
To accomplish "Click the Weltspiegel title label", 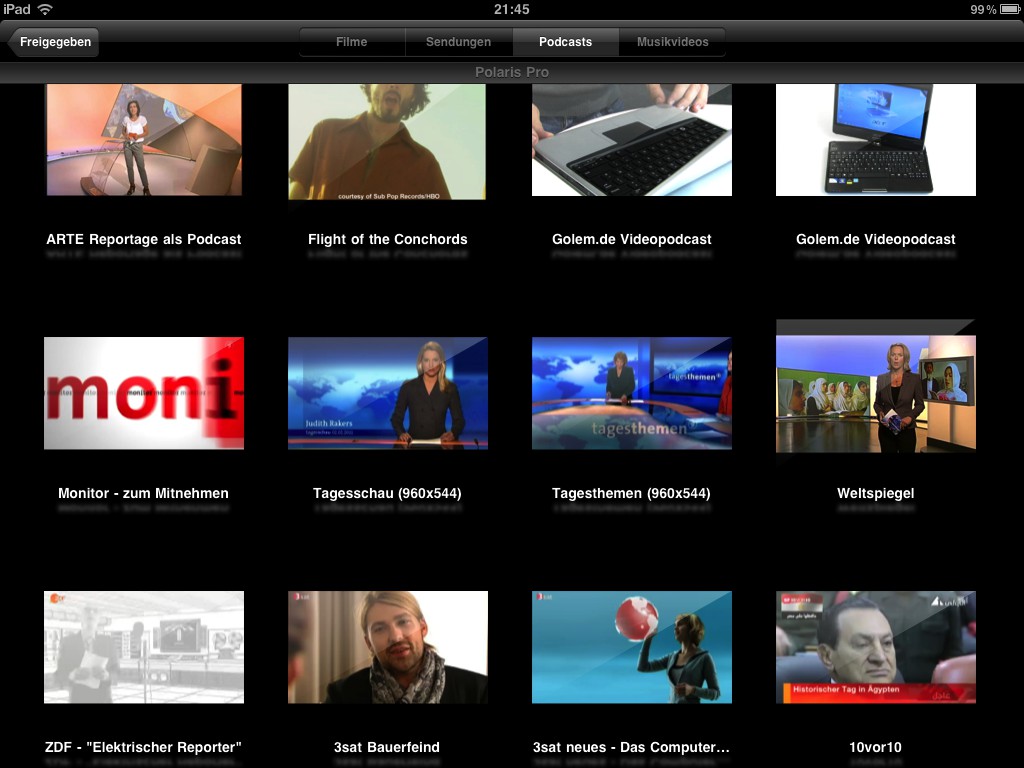I will [875, 493].
